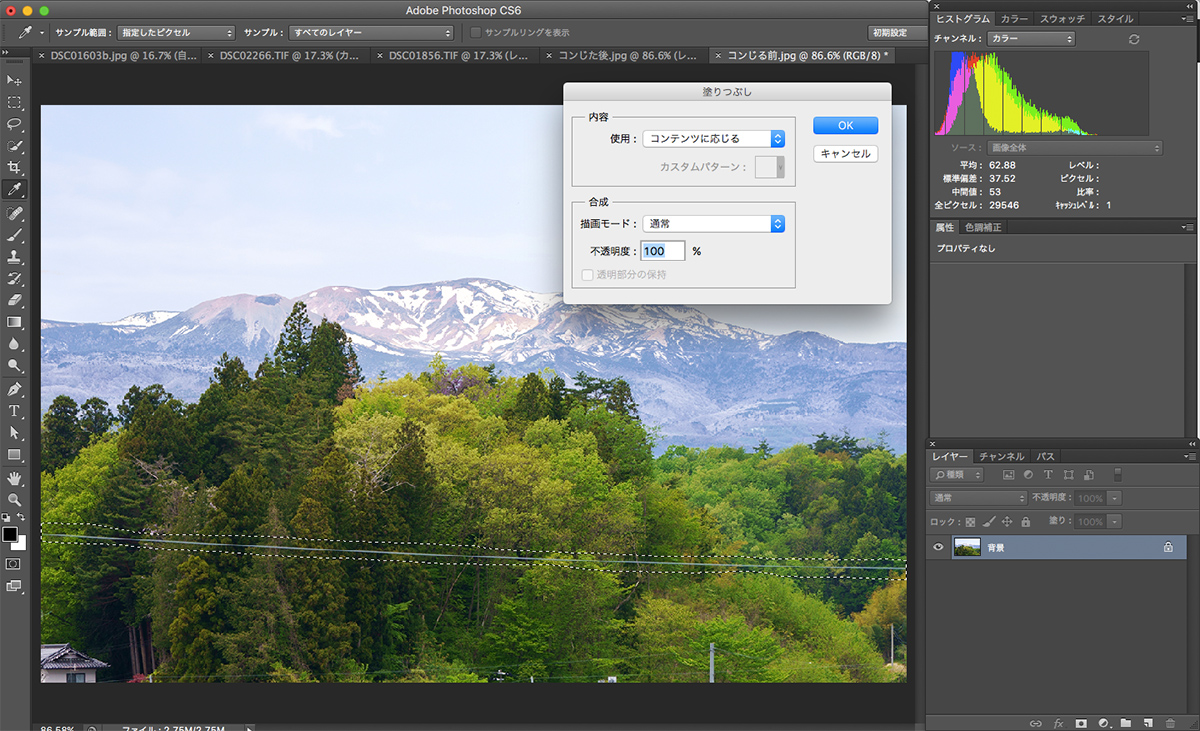This screenshot has height=731, width=1200.
Task: Change the screen mode
Action: pyautogui.click(x=14, y=587)
